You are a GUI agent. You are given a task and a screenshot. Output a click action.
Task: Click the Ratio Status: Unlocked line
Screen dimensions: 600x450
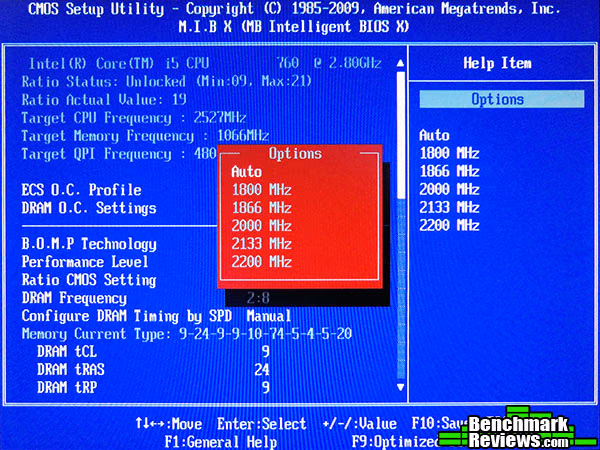(167, 82)
